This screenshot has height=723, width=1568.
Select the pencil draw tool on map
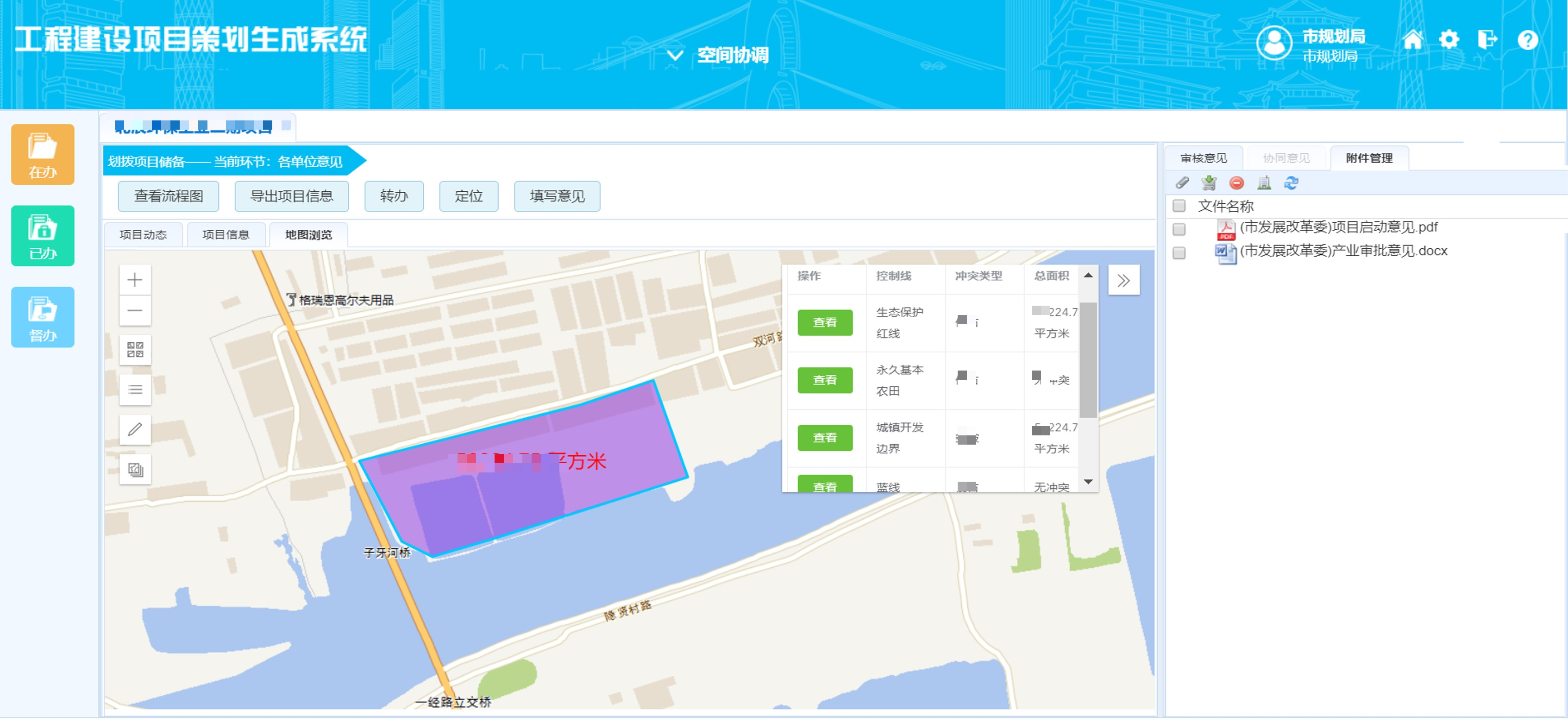[x=134, y=430]
